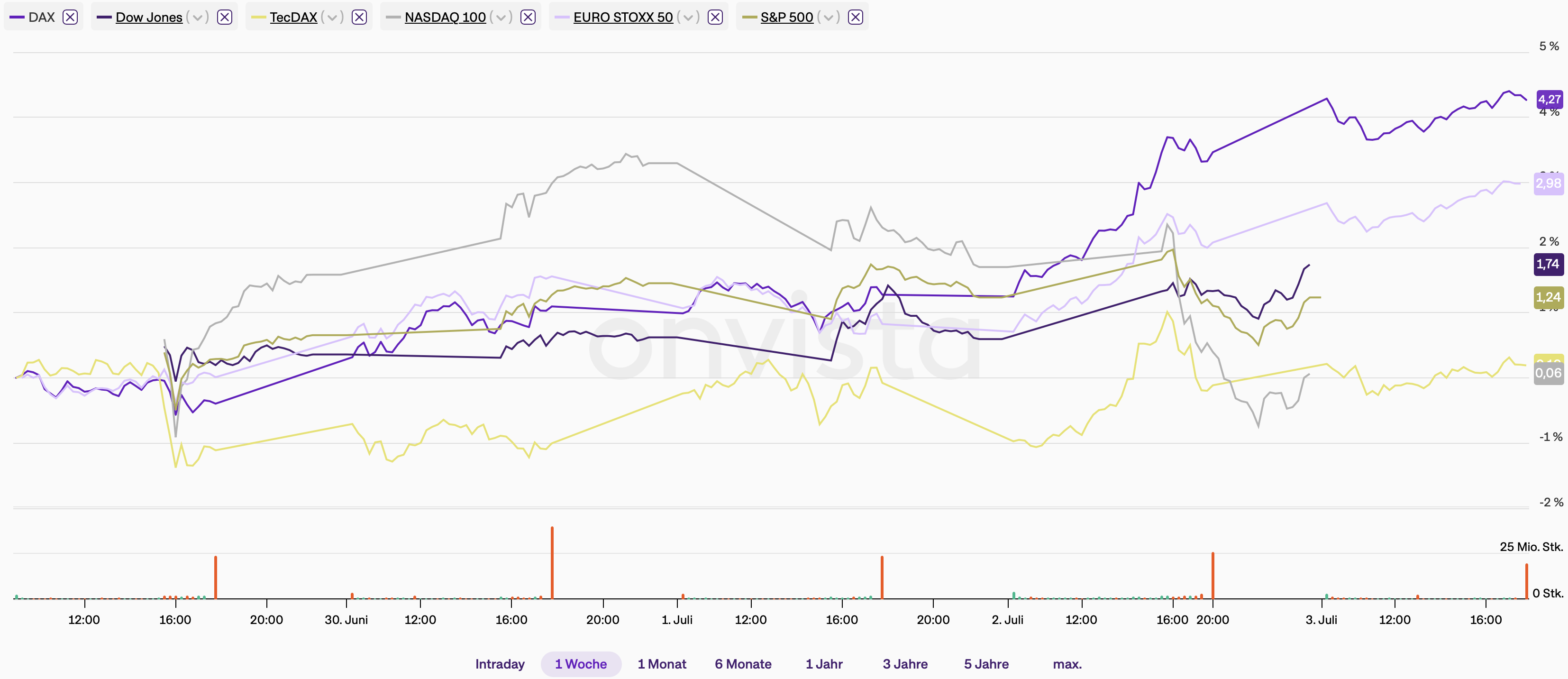The image size is (1568, 679).
Task: Remove EURO STOXX 50 using its X icon
Action: tap(715, 17)
